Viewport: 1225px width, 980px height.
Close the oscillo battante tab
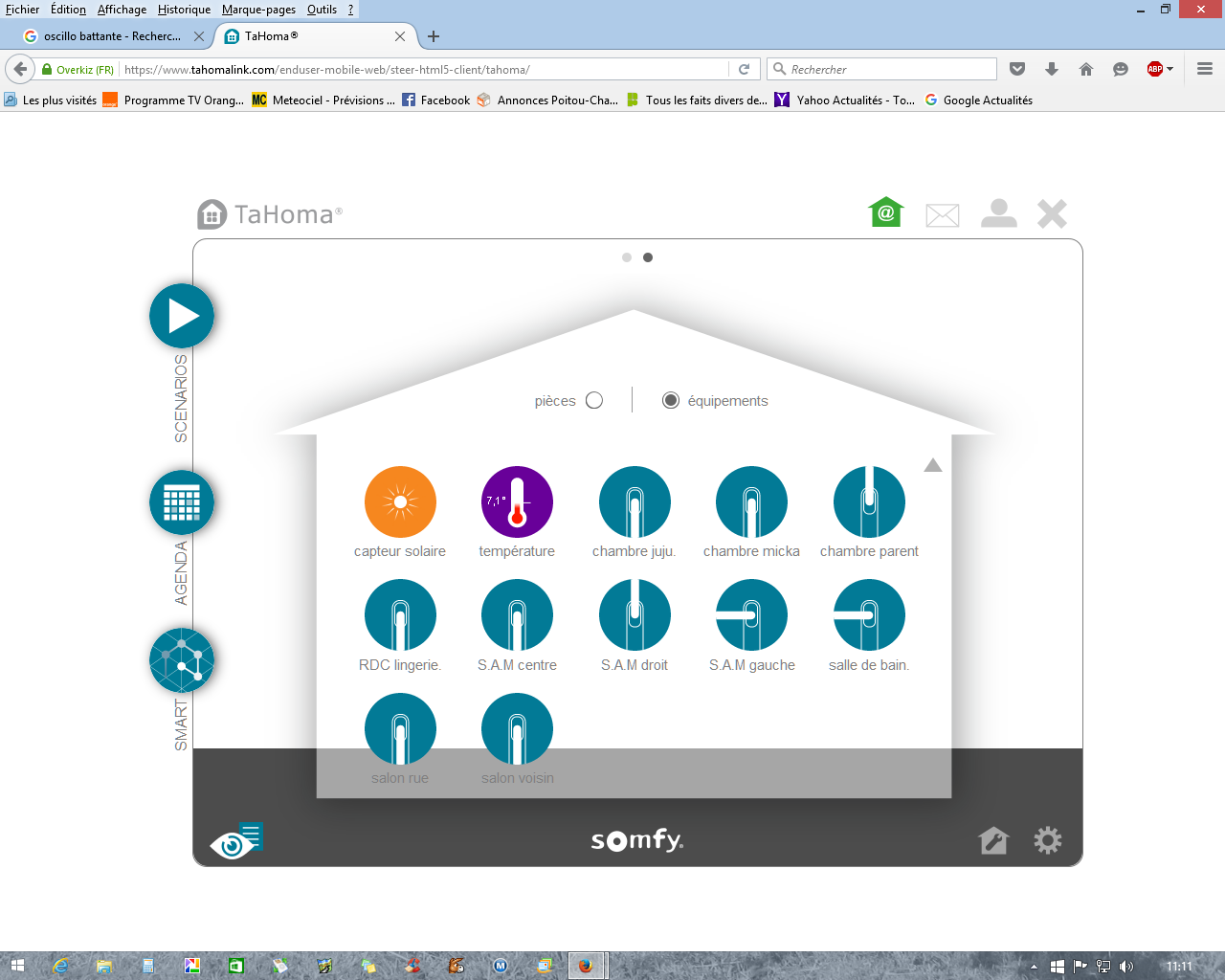coord(199,36)
